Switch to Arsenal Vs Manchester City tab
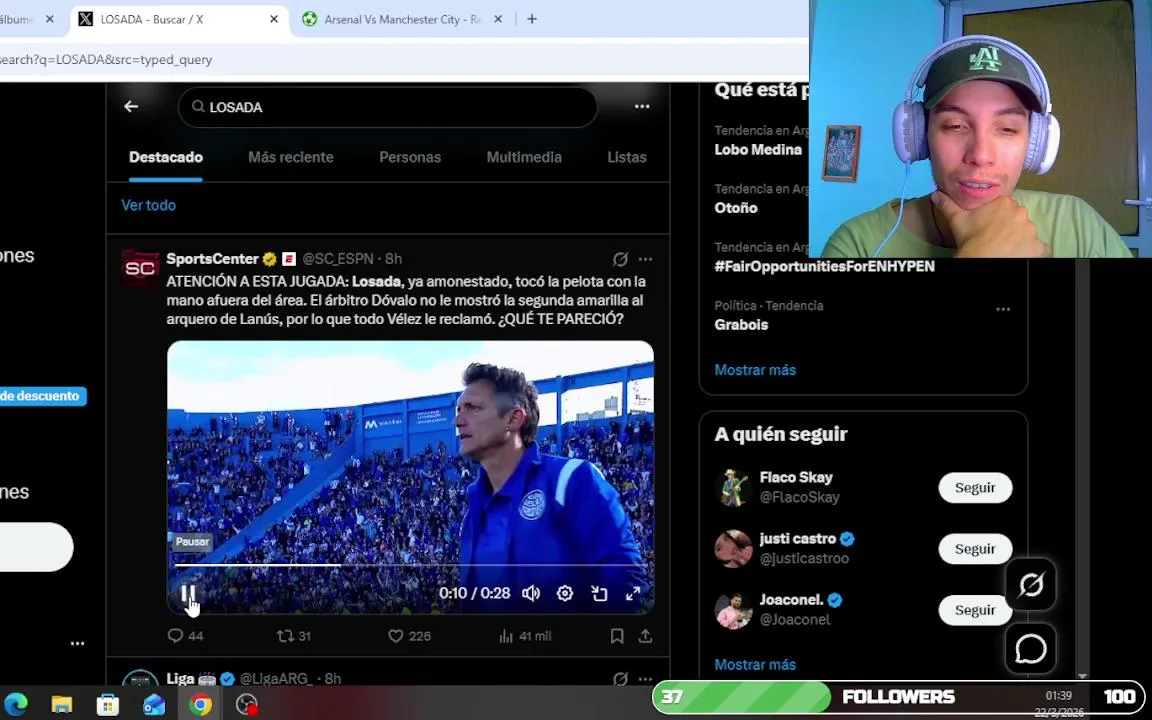1152x720 pixels. coord(403,19)
